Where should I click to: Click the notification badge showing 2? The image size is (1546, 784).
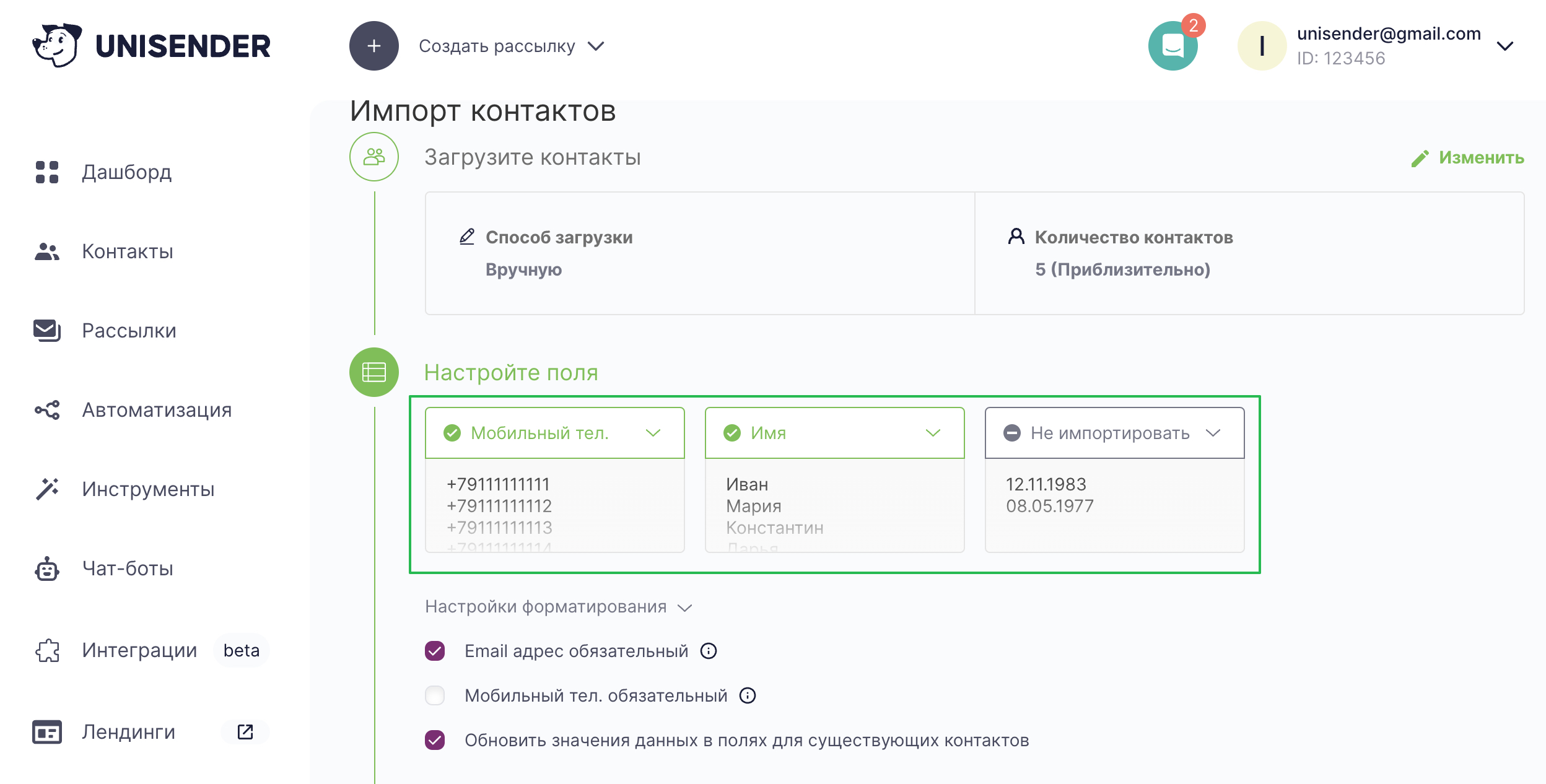tap(1194, 25)
